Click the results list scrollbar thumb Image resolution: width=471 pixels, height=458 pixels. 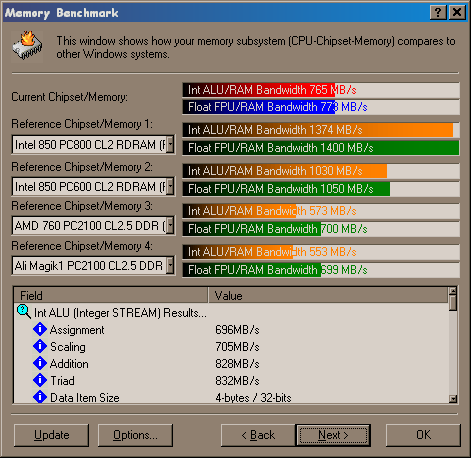pos(453,303)
